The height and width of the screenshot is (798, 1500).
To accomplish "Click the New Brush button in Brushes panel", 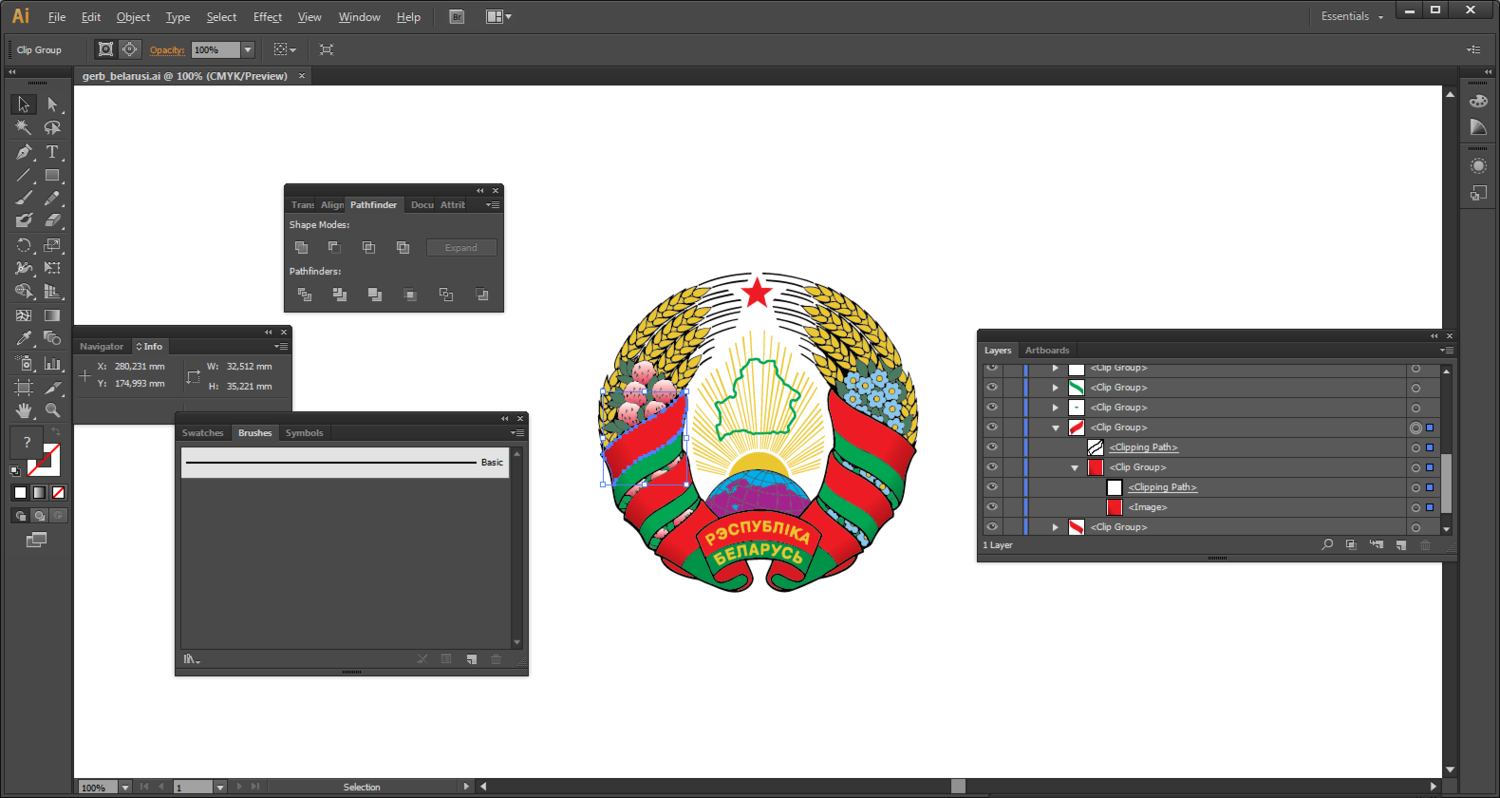I will 471,659.
